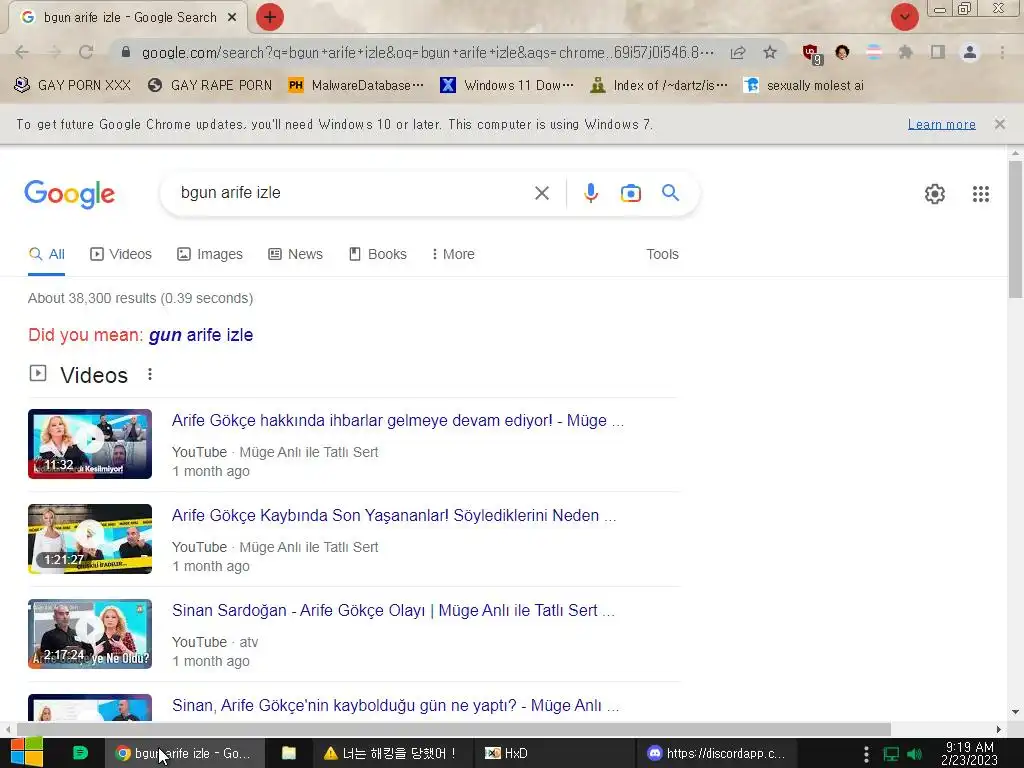Toggle the Chrome side panel
The height and width of the screenshot is (768, 1024).
(x=938, y=52)
